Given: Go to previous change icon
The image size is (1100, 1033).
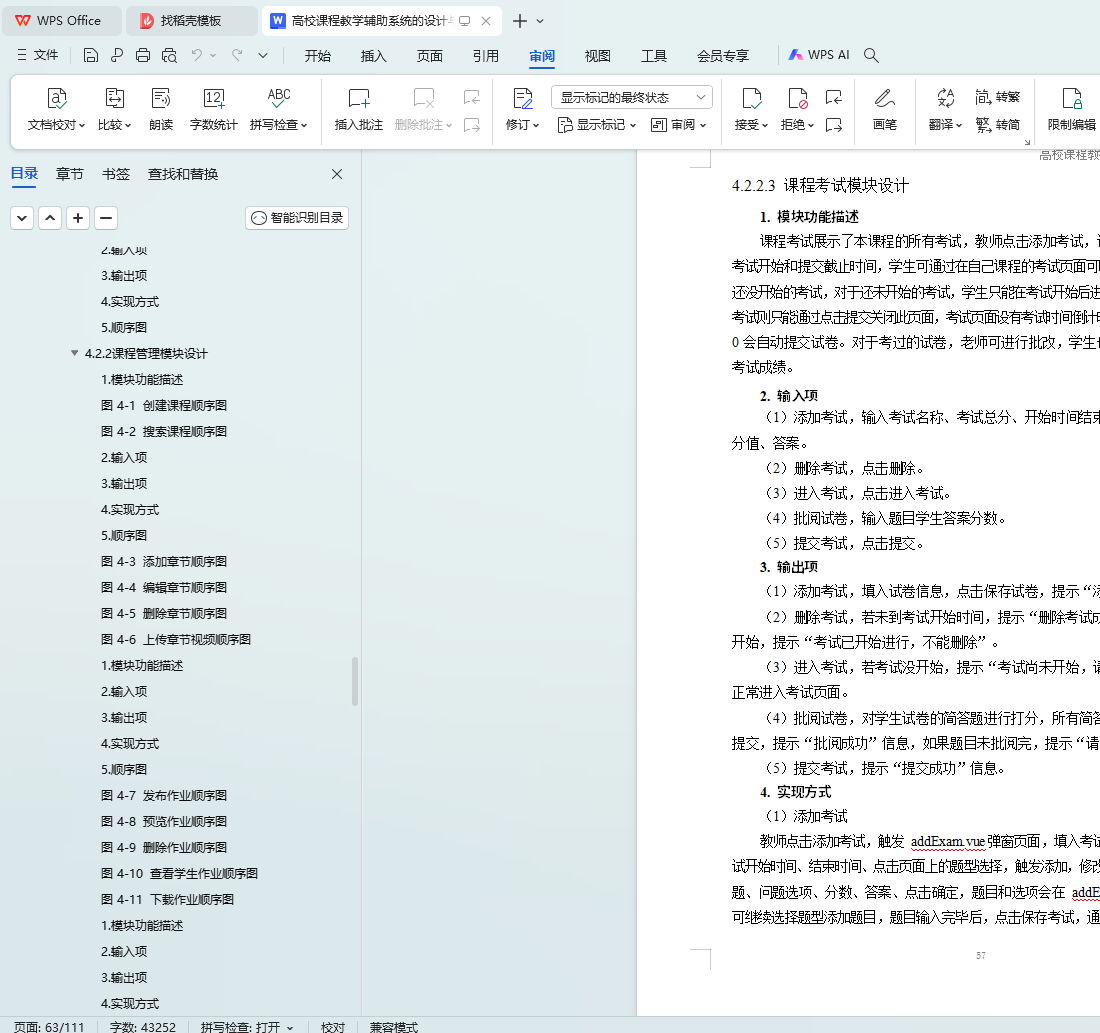Looking at the screenshot, I should pyautogui.click(x=833, y=98).
